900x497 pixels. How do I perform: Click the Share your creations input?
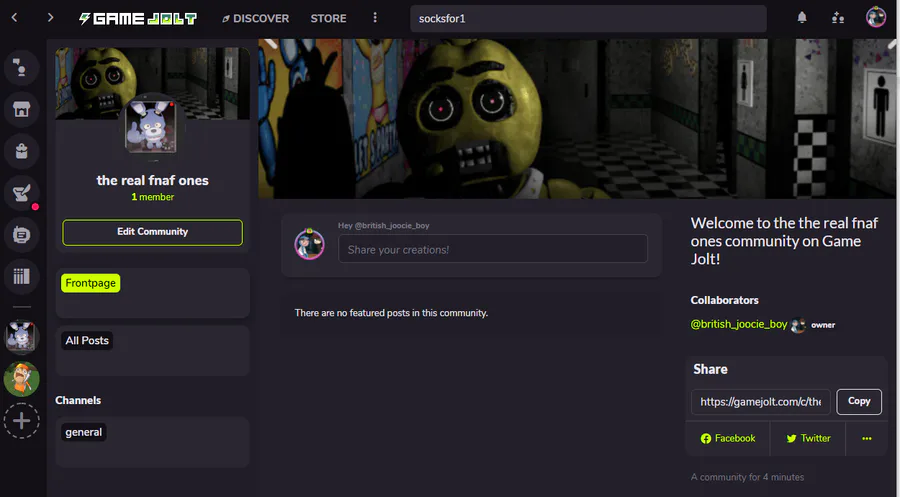click(x=492, y=249)
